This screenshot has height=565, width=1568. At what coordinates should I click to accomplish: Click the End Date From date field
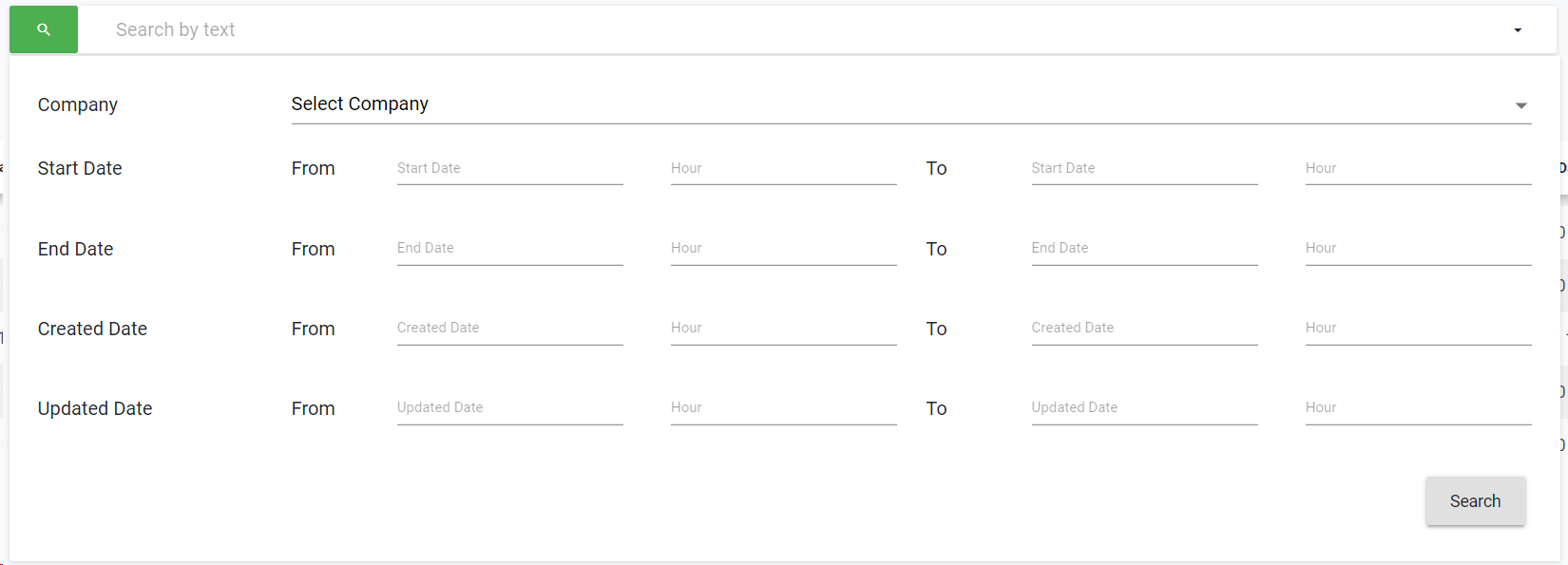pos(509,249)
